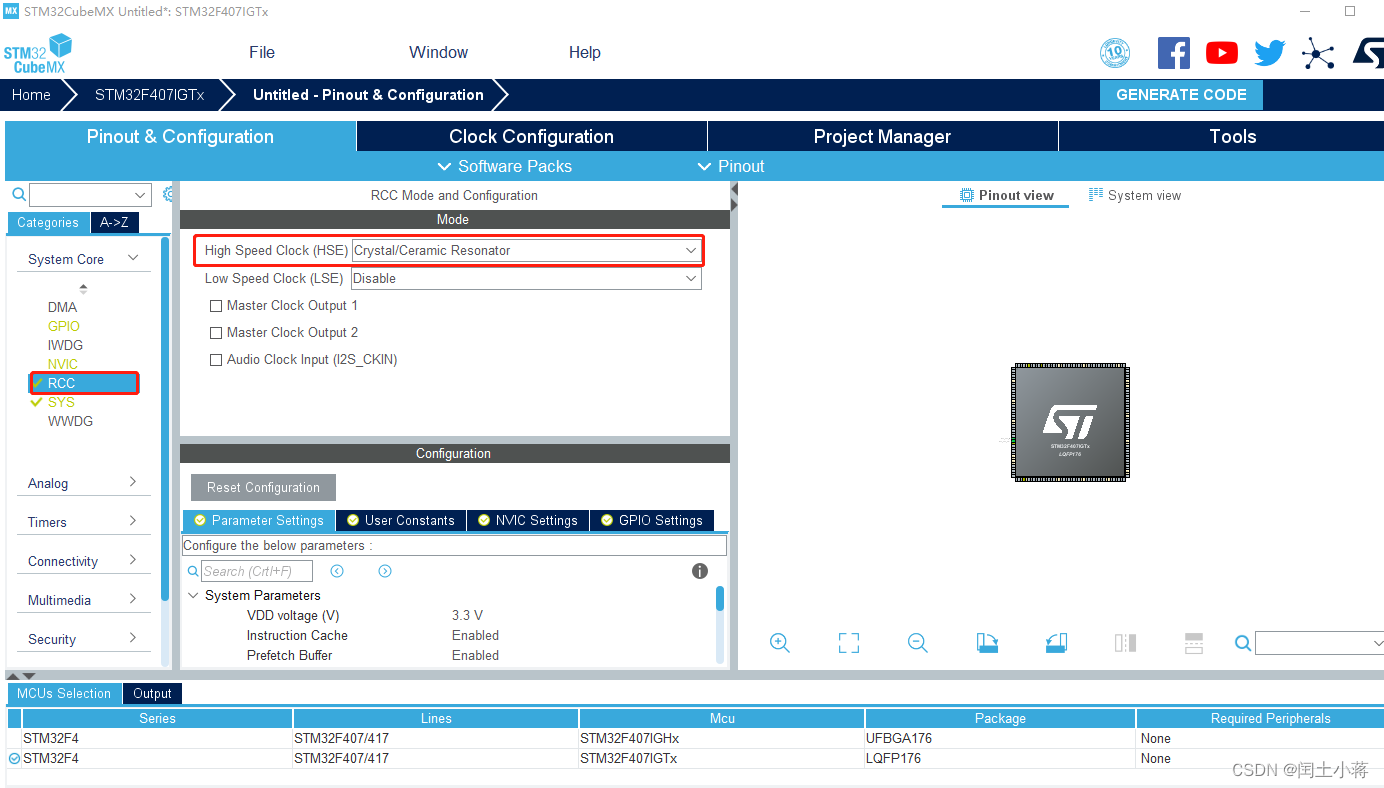Open the category settings gear icon
The width and height of the screenshot is (1384, 788).
169,194
